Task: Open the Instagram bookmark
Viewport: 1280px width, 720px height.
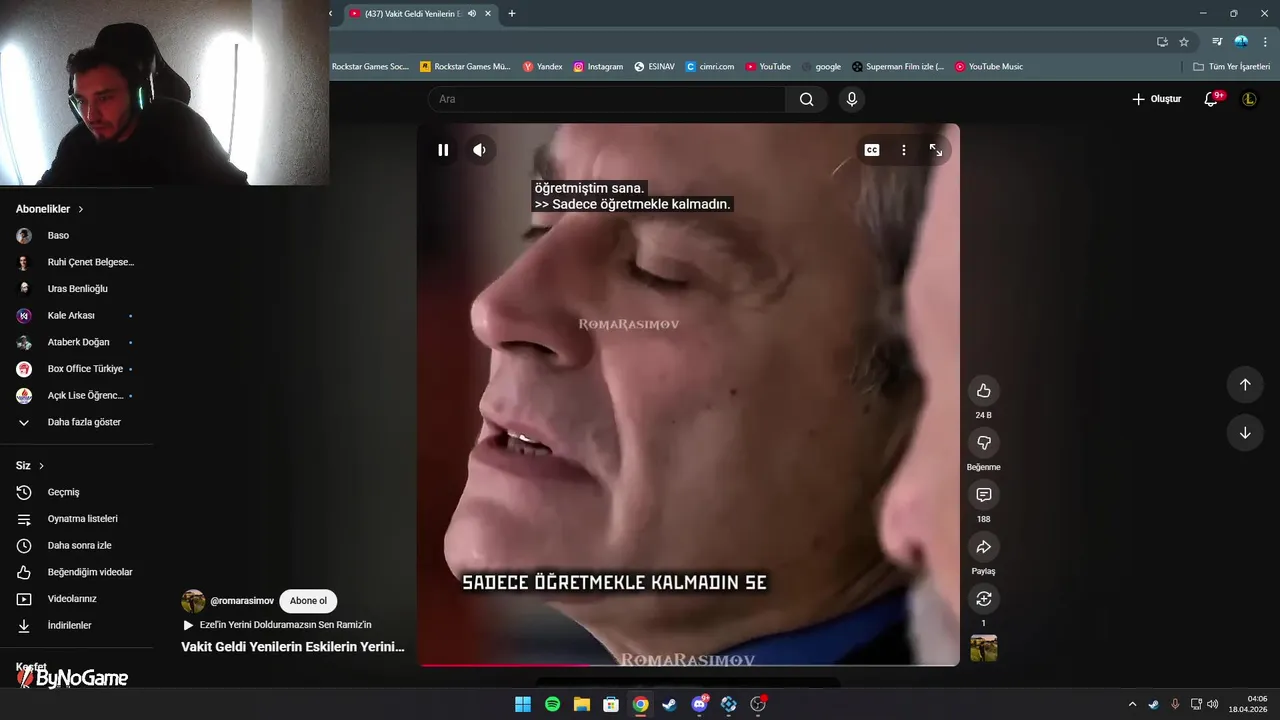Action: pyautogui.click(x=598, y=67)
